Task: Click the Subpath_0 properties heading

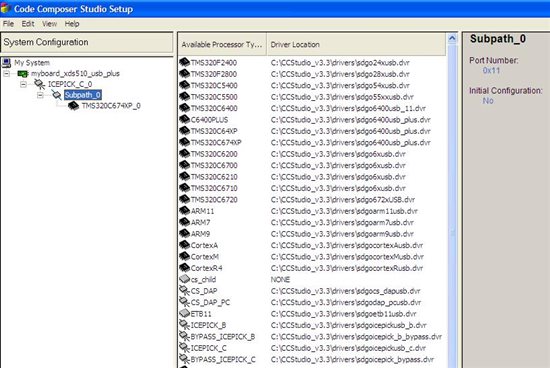Action: point(498,39)
